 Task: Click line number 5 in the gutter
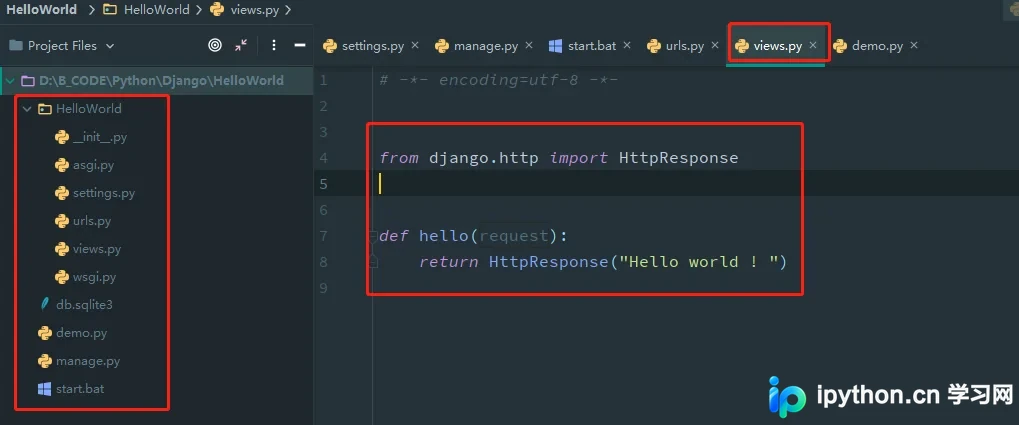point(324,184)
